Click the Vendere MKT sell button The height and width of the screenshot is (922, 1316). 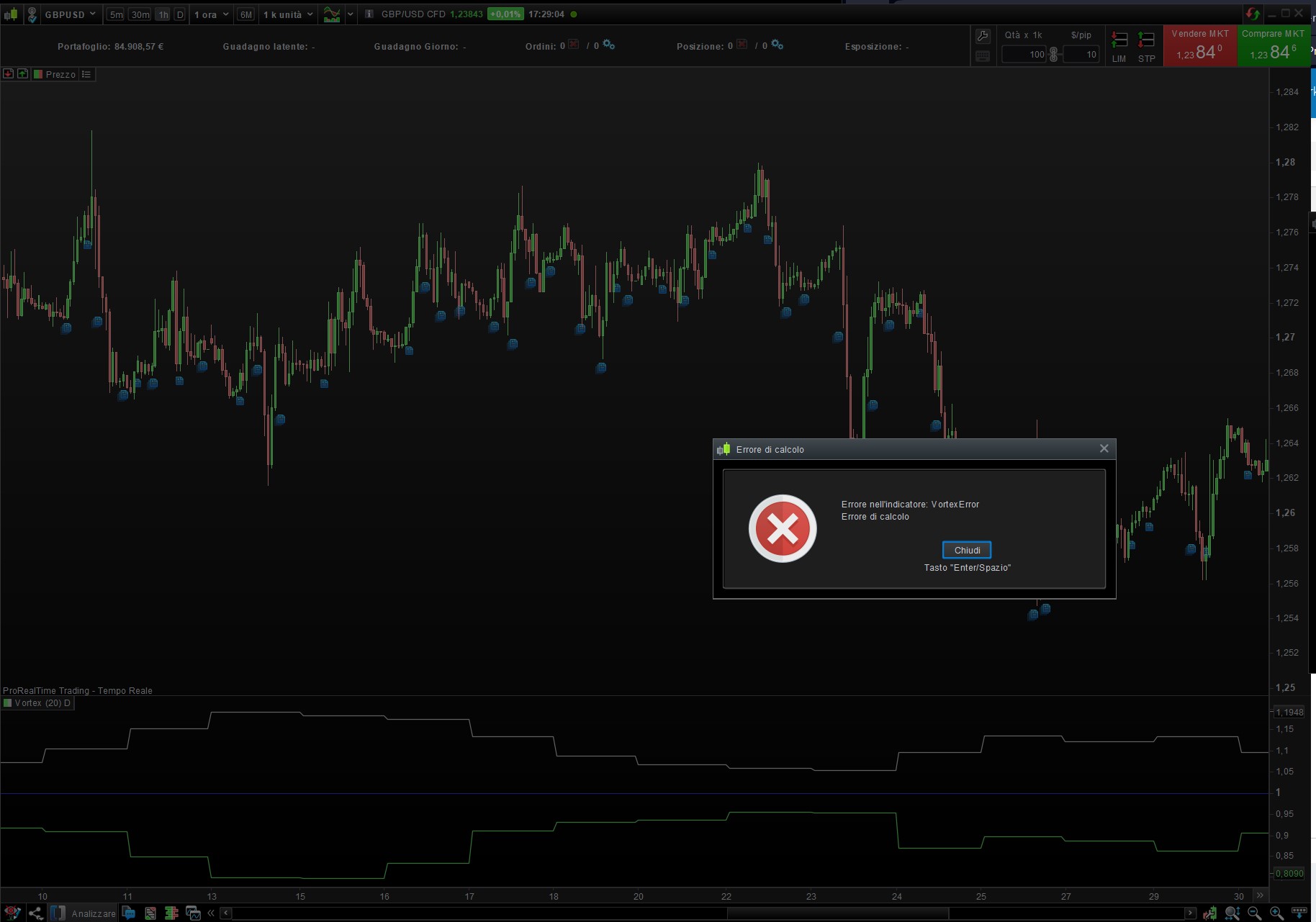(x=1200, y=46)
